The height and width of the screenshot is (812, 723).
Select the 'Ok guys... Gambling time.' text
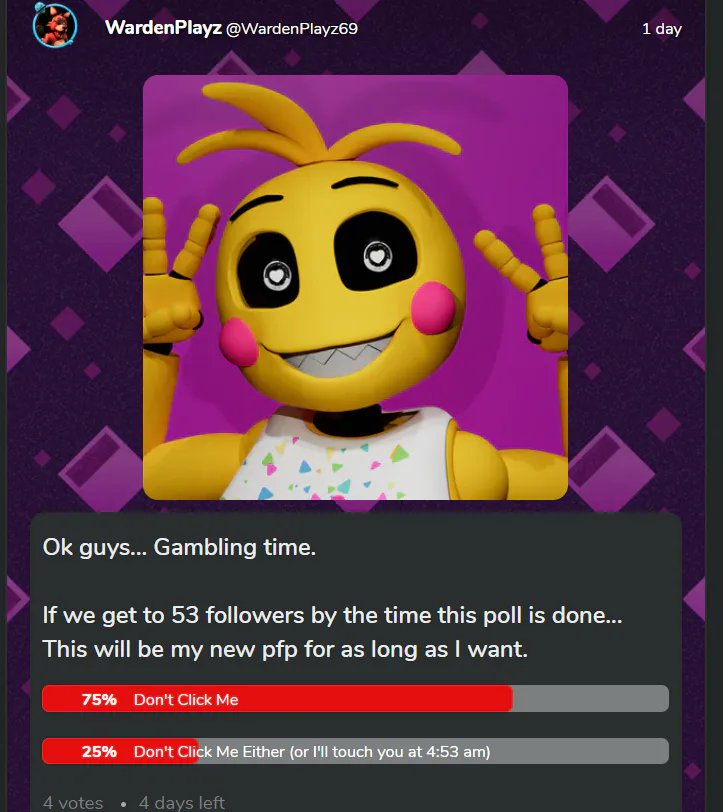pos(179,547)
